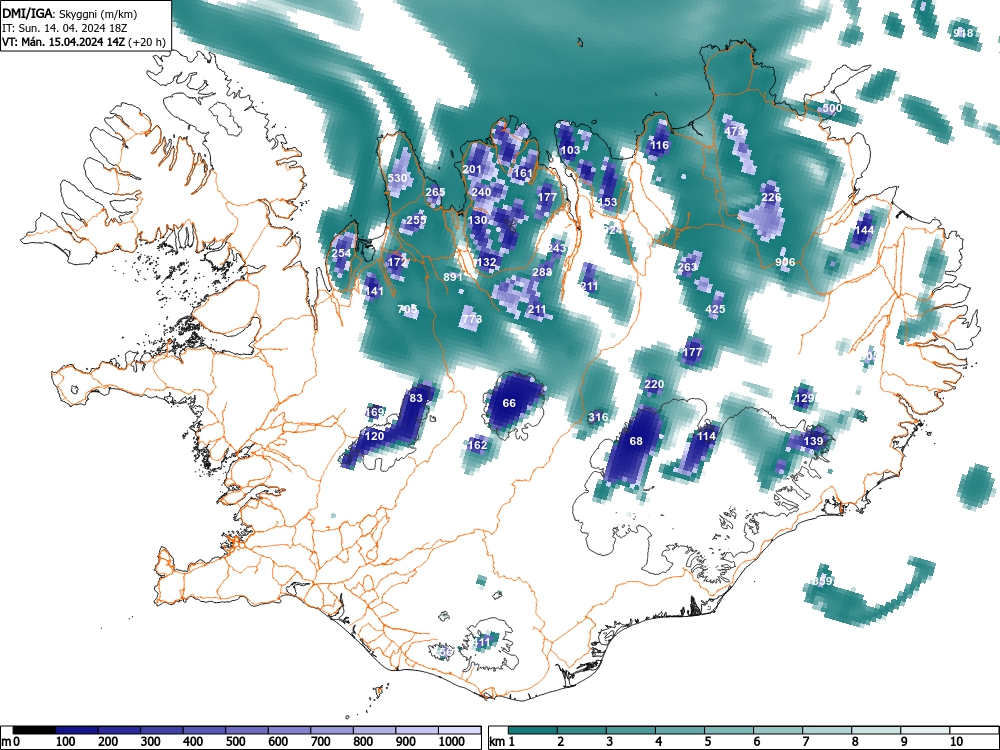This screenshot has height=750, width=1000.
Task: Click the 254 map label
Action: (x=341, y=253)
